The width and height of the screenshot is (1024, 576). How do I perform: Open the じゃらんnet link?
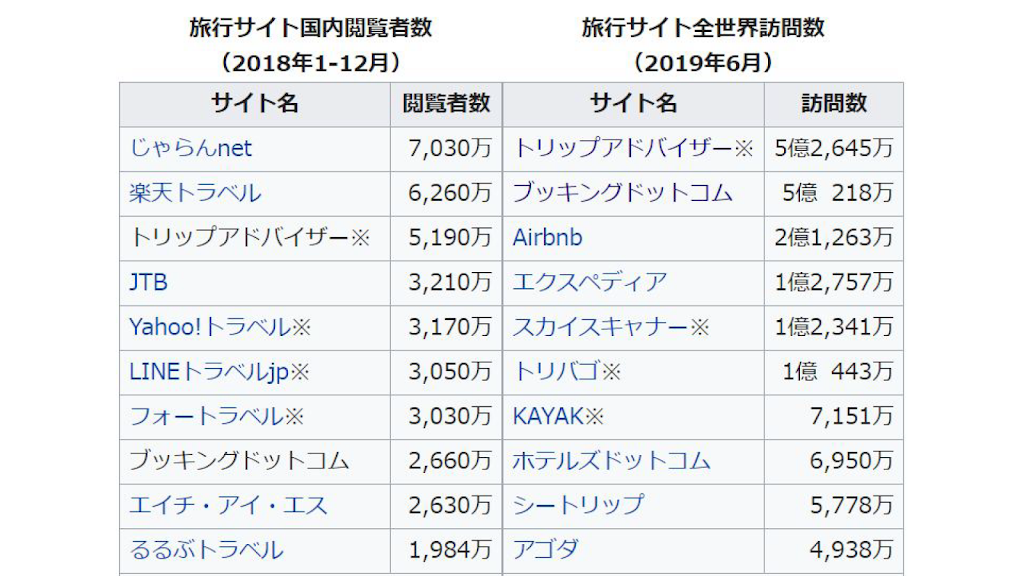point(190,149)
